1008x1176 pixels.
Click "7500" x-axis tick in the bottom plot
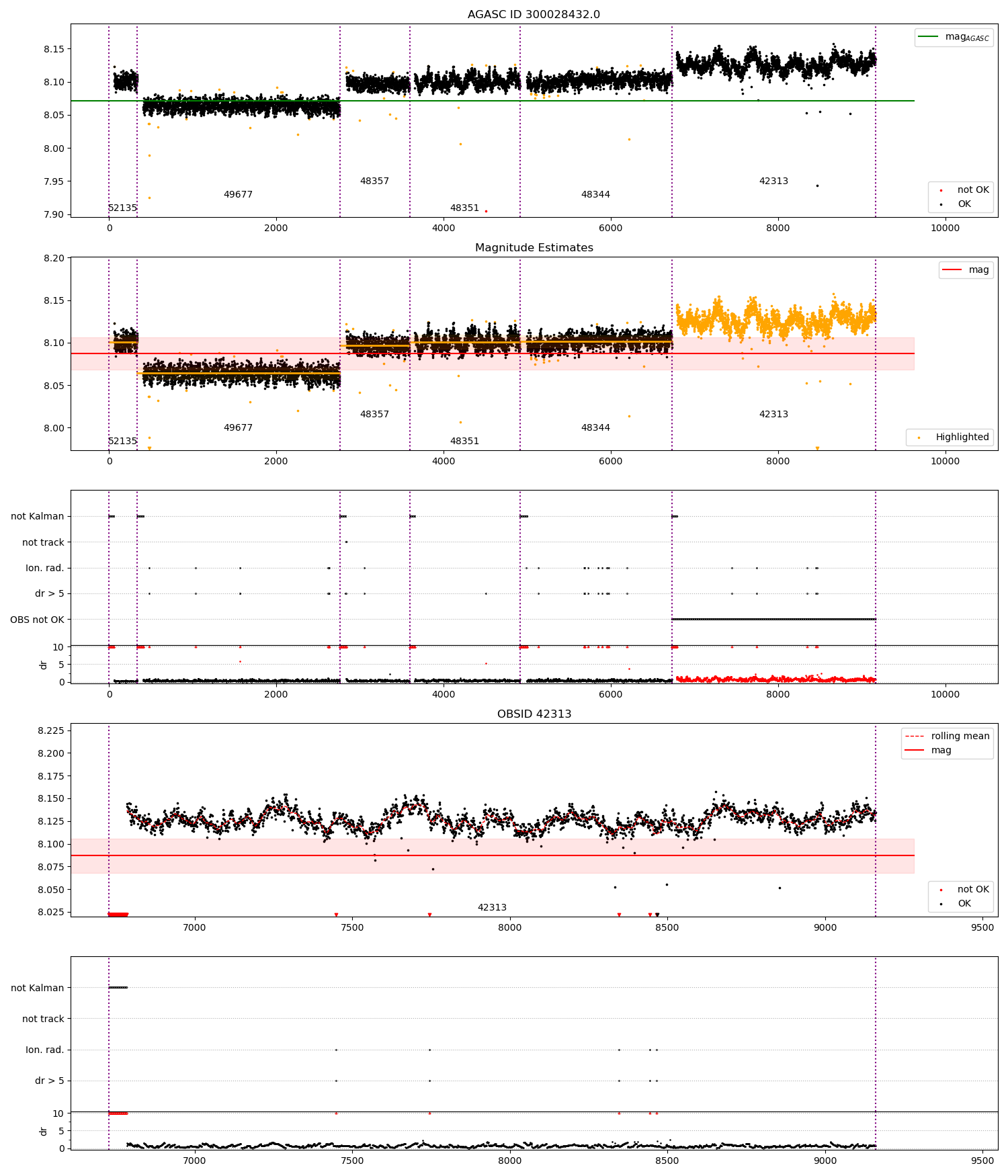coord(352,1161)
